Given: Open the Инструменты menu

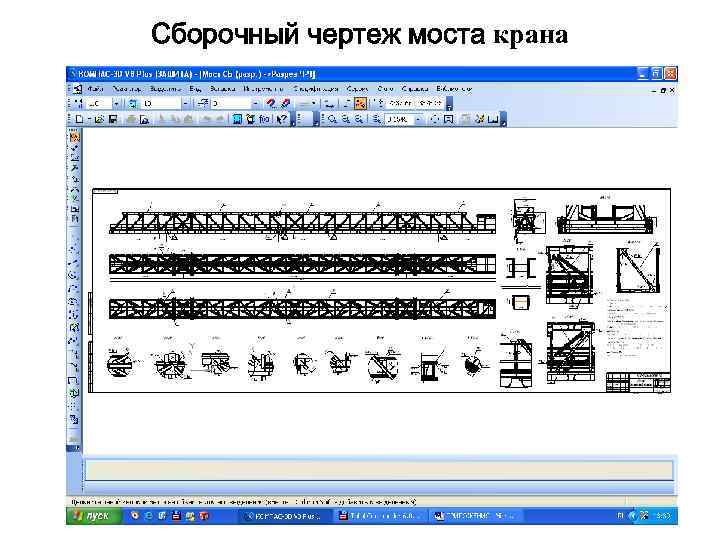Looking at the screenshot, I should click(264, 89).
